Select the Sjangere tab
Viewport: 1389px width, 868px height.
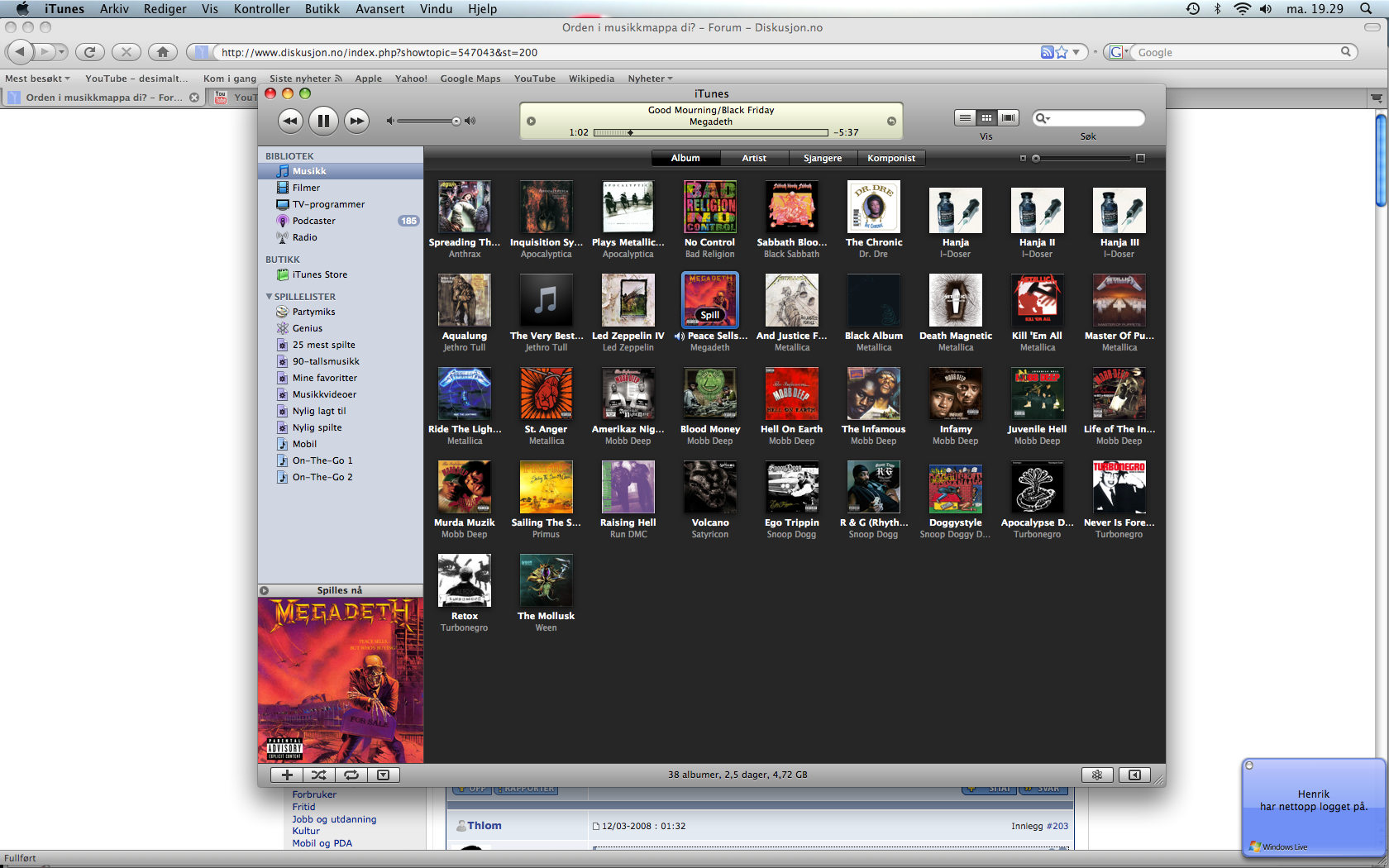[x=823, y=158]
